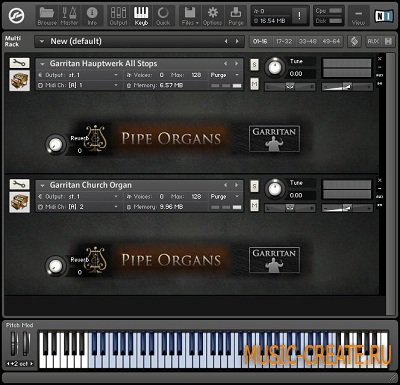Show the Info pane

click(92, 16)
